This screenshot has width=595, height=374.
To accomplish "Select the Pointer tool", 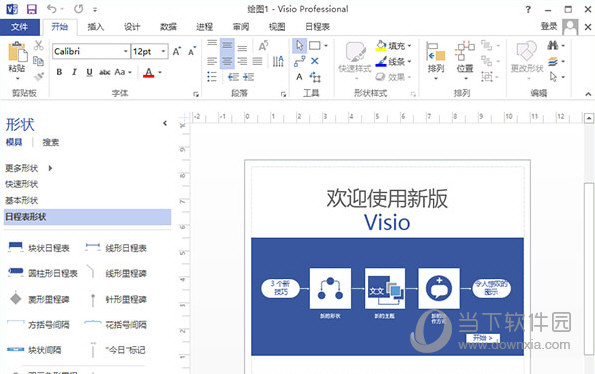I will point(299,46).
